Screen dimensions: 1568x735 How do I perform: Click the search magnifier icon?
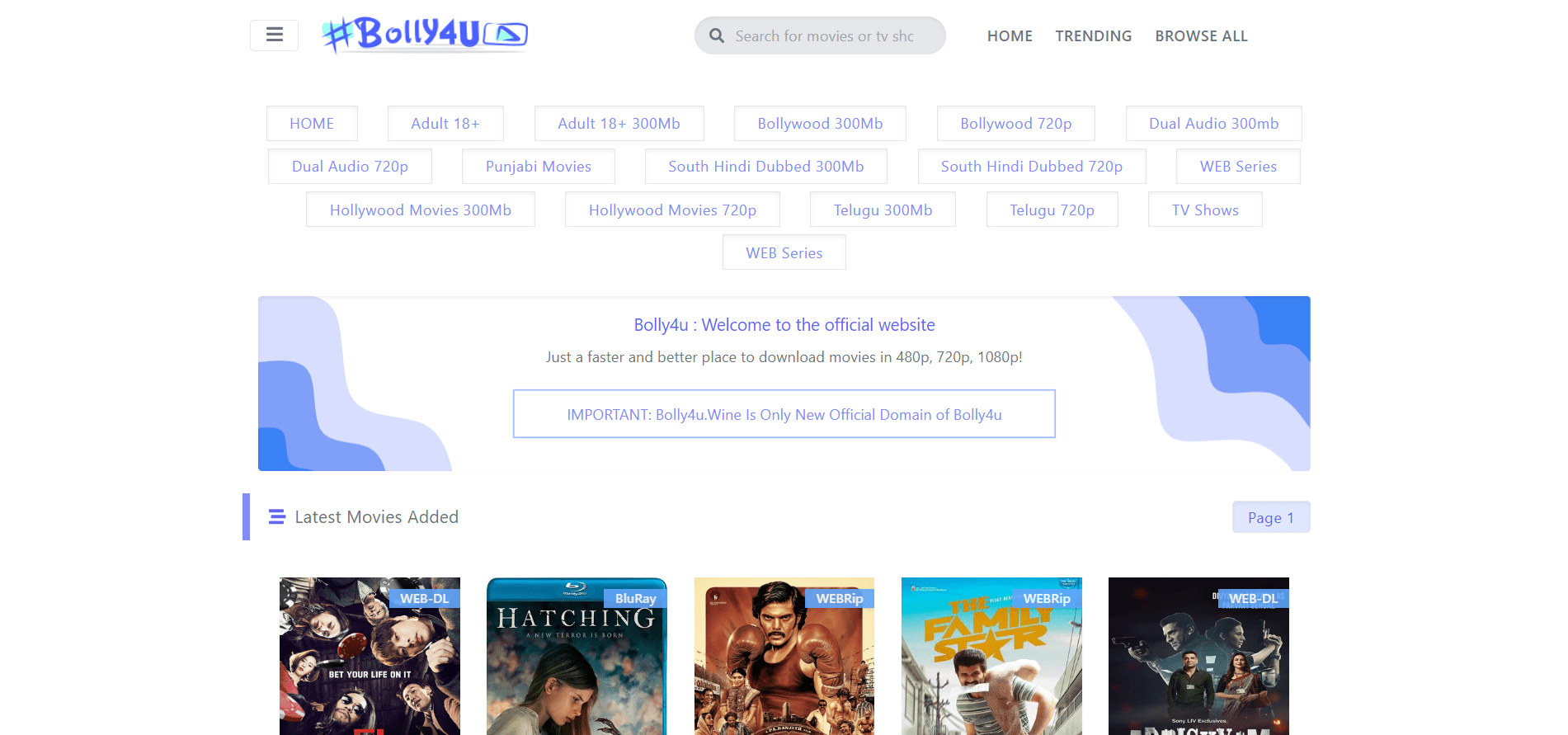coord(717,36)
